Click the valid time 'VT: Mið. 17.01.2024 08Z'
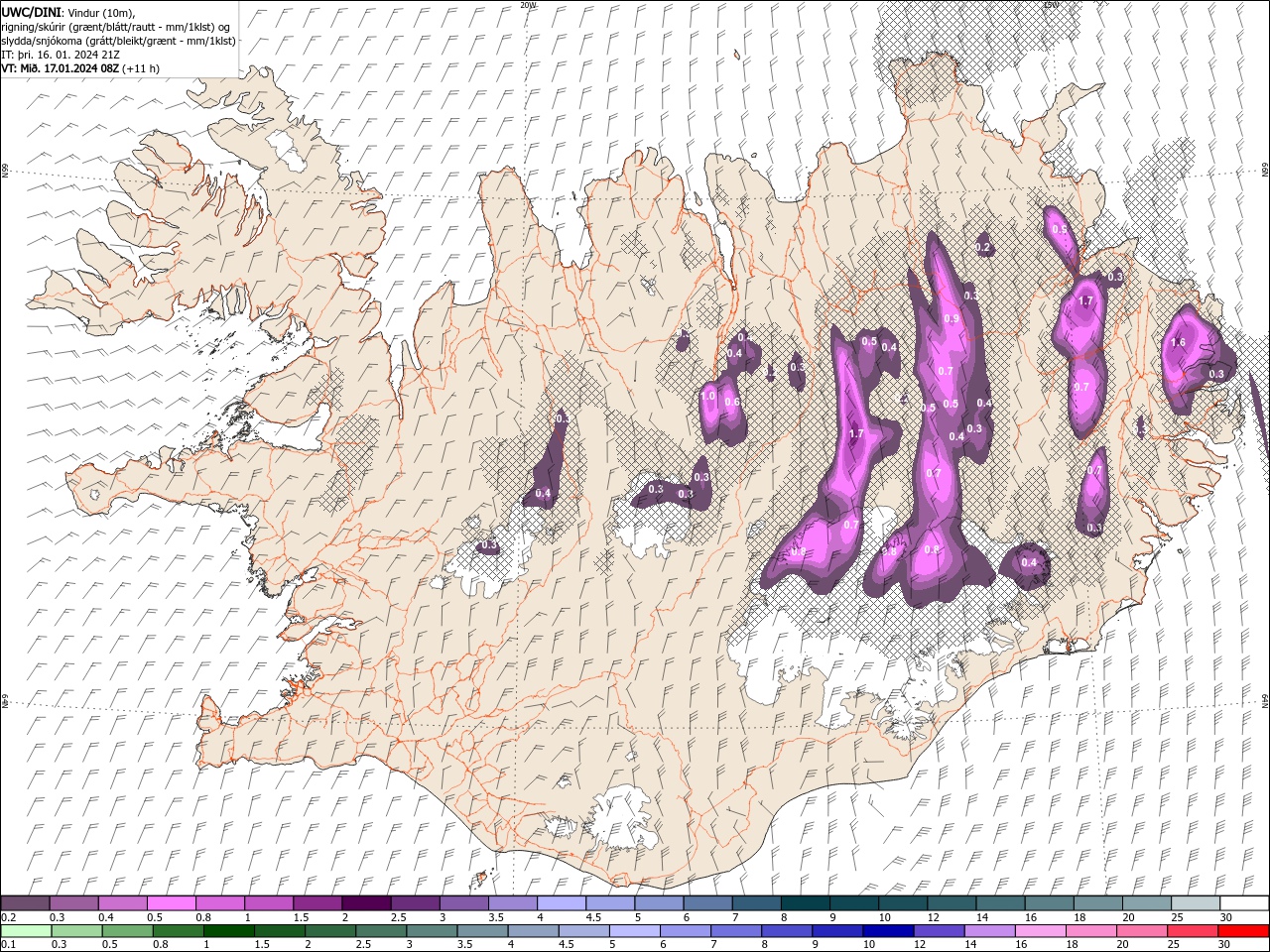The height and width of the screenshot is (952, 1270). (x=62, y=68)
